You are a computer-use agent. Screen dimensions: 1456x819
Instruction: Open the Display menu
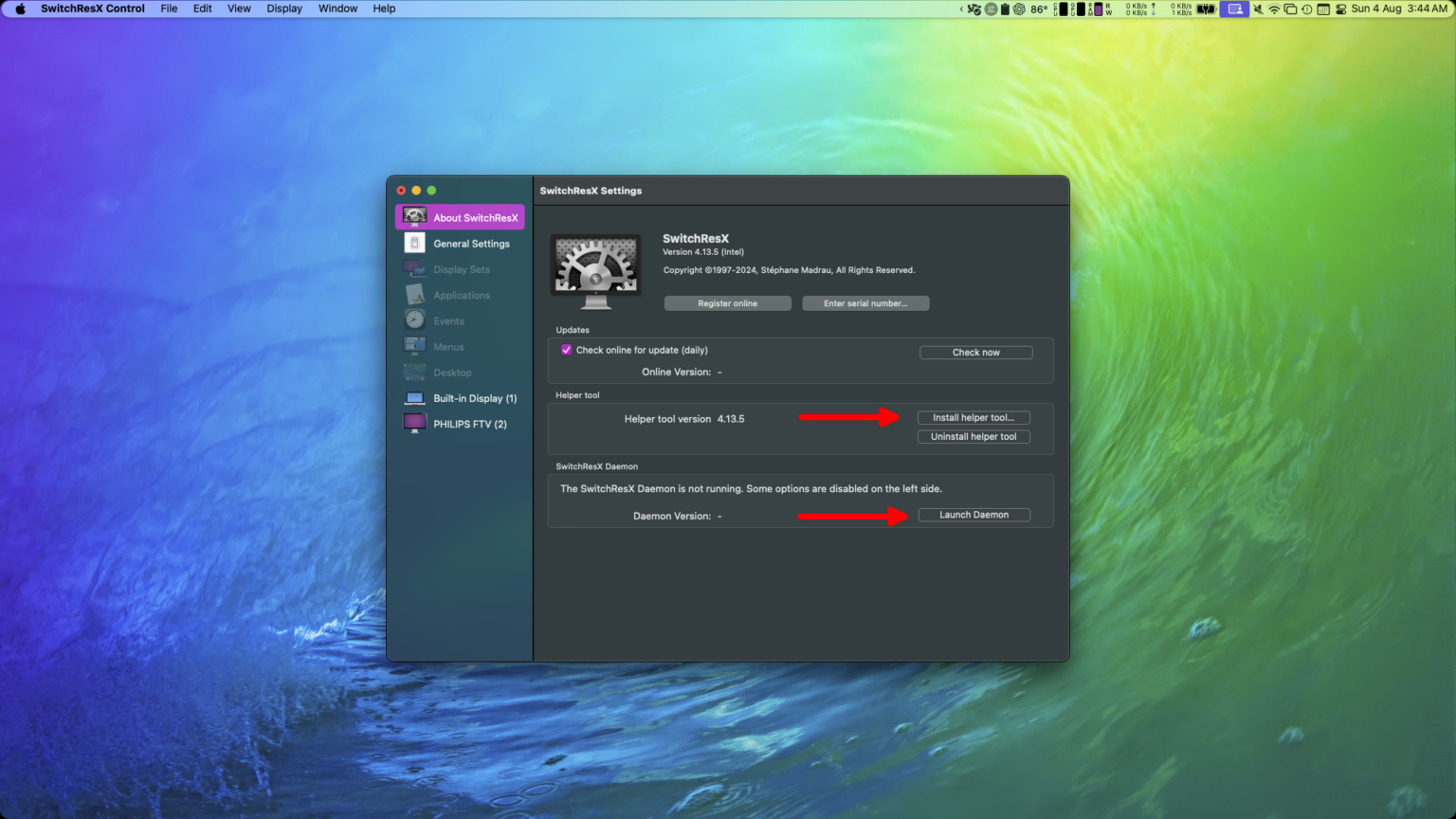pyautogui.click(x=283, y=9)
